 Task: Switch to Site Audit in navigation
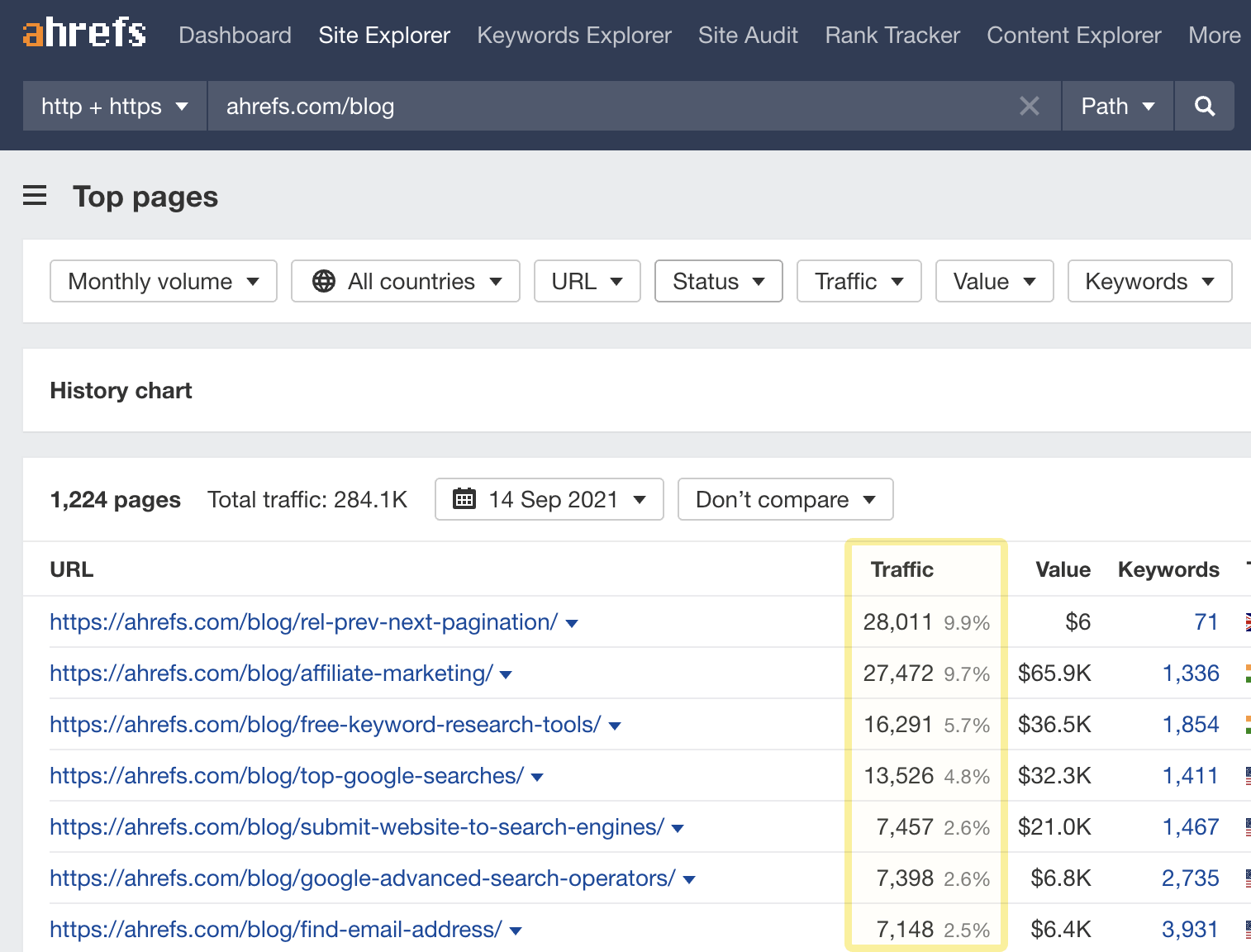pos(747,36)
